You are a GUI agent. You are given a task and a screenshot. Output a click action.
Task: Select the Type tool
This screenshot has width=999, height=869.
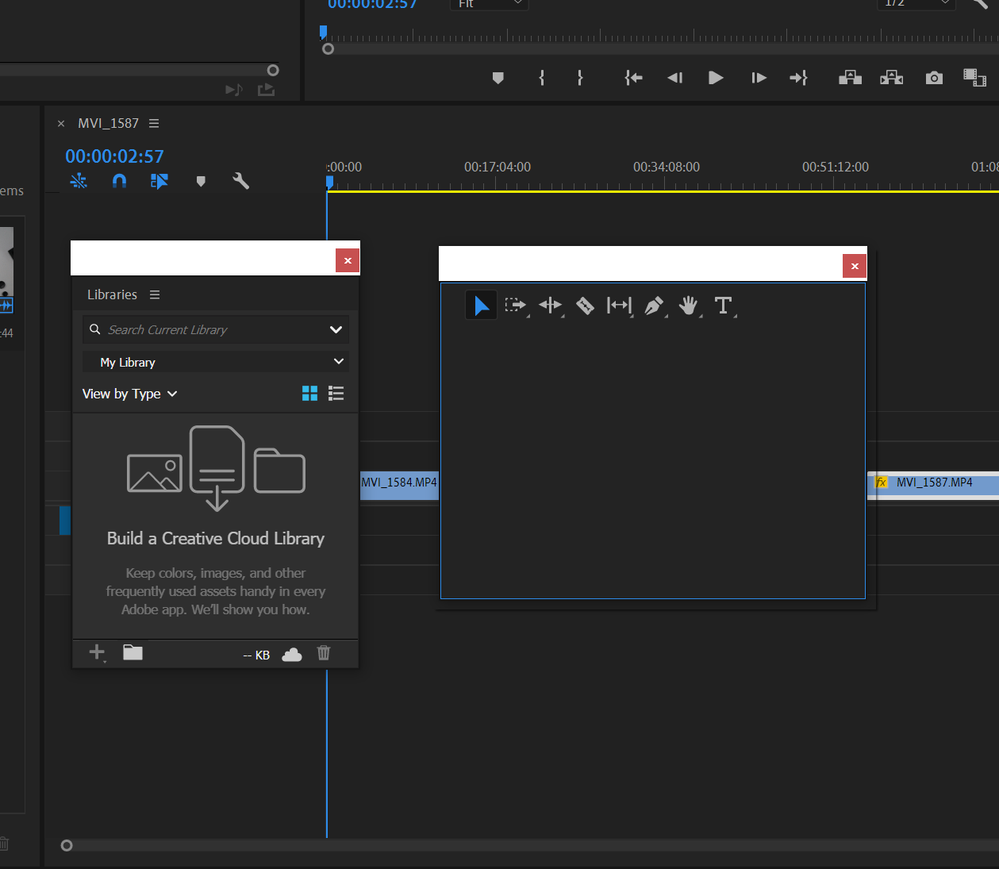pyautogui.click(x=724, y=305)
